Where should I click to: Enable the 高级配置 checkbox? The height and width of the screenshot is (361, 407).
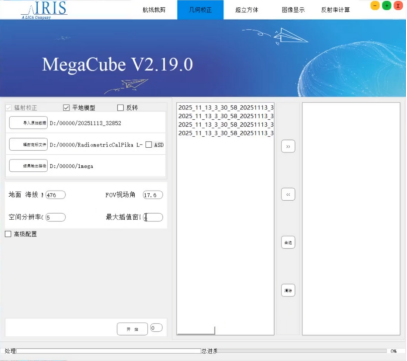point(8,234)
